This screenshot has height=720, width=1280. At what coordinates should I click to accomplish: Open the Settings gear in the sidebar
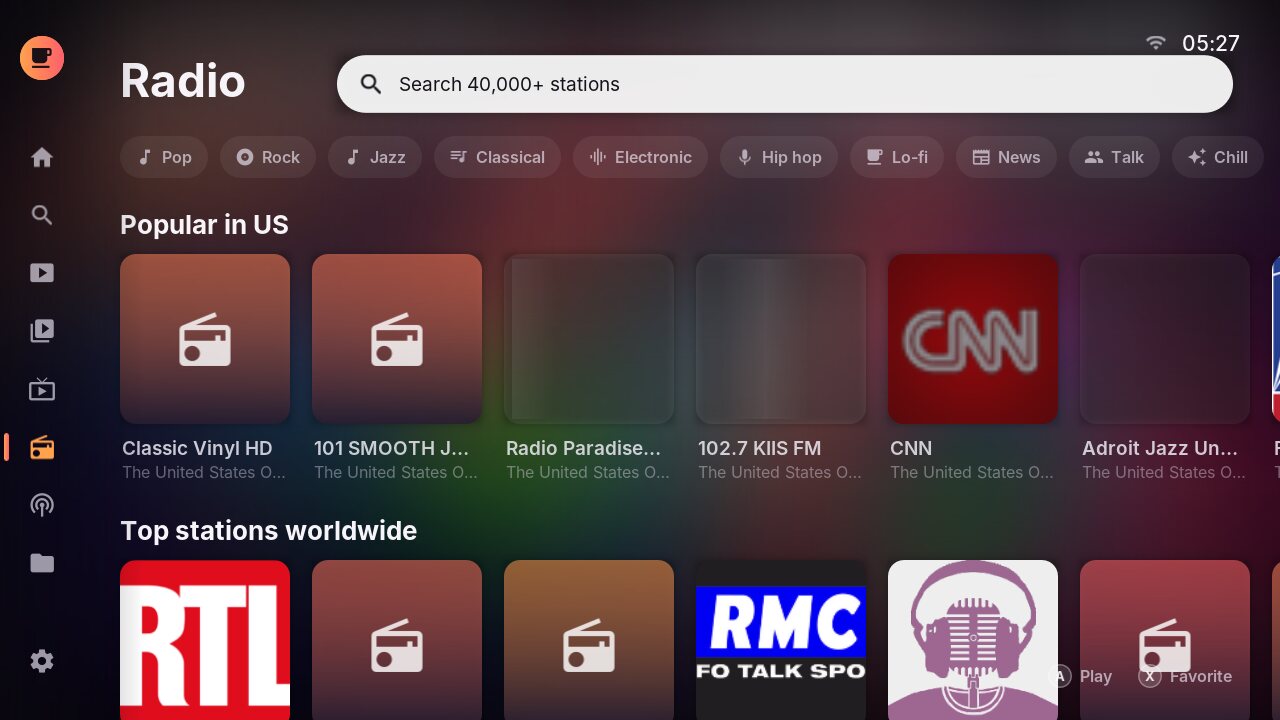(42, 661)
